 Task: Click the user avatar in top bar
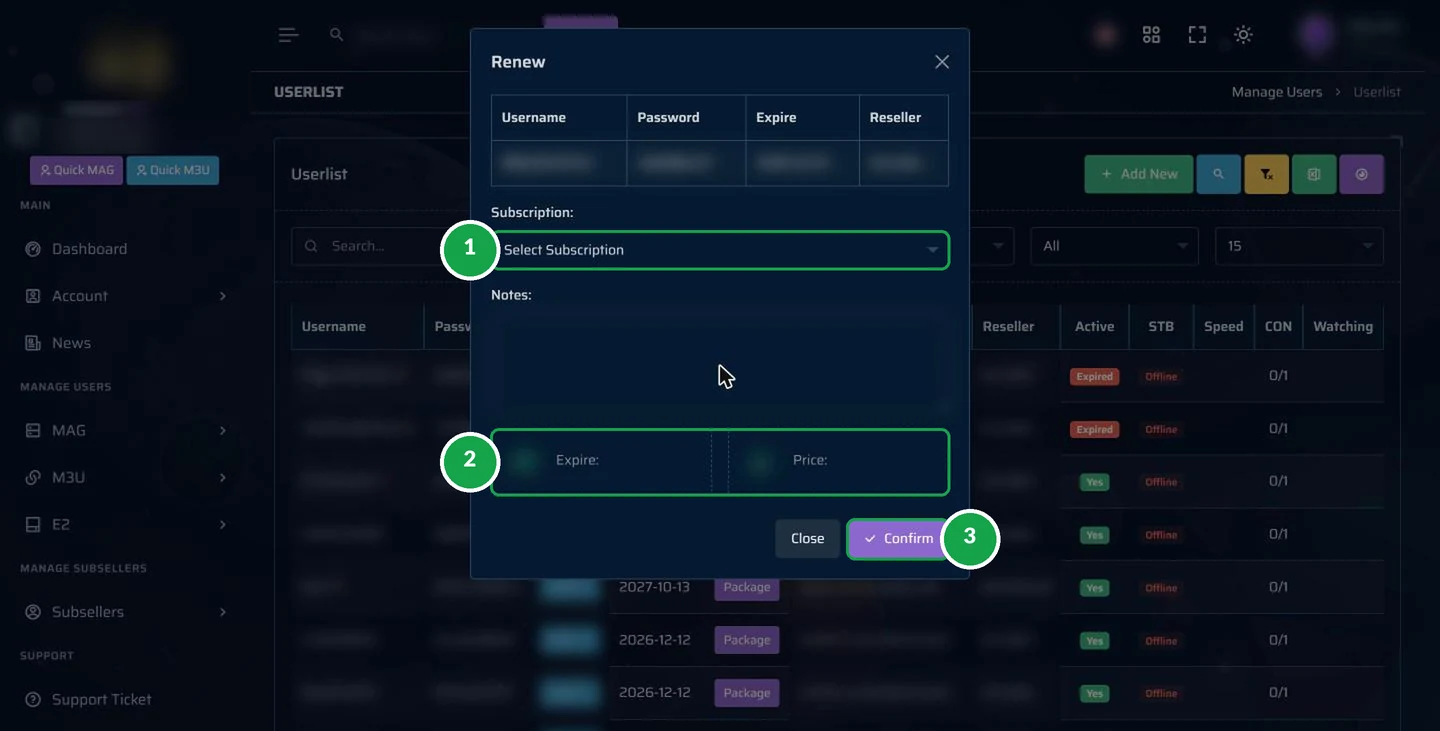pyautogui.click(x=1317, y=35)
